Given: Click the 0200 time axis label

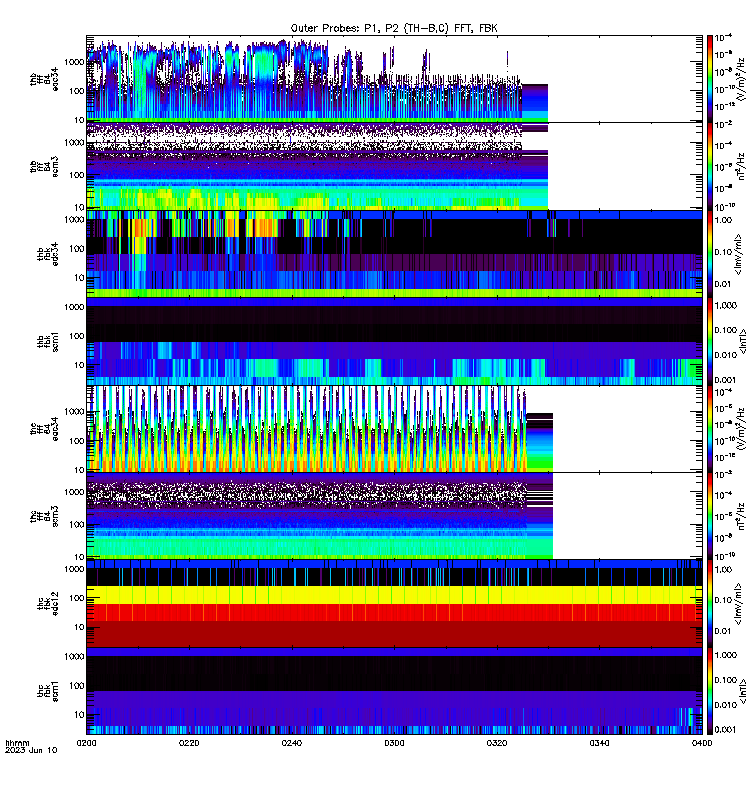Looking at the screenshot, I should click(87, 743).
